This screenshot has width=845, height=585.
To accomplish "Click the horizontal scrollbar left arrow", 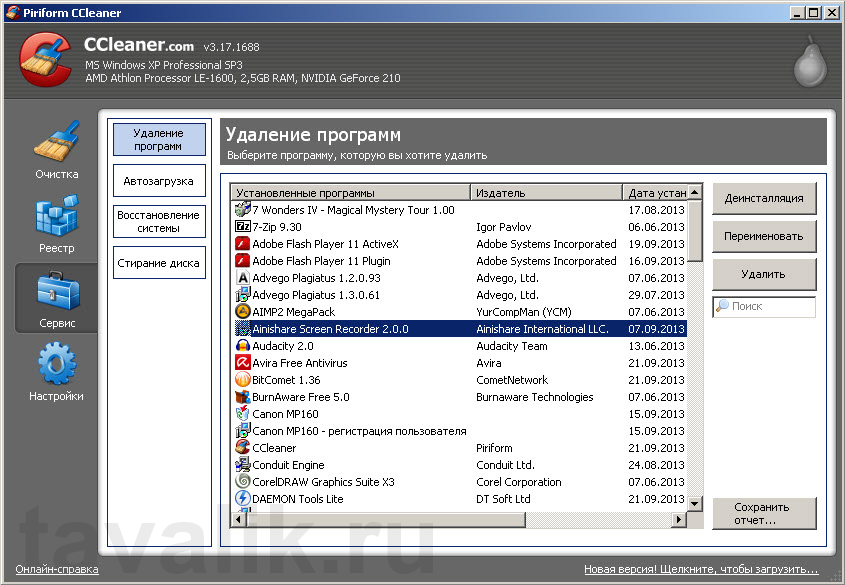I will (x=239, y=519).
